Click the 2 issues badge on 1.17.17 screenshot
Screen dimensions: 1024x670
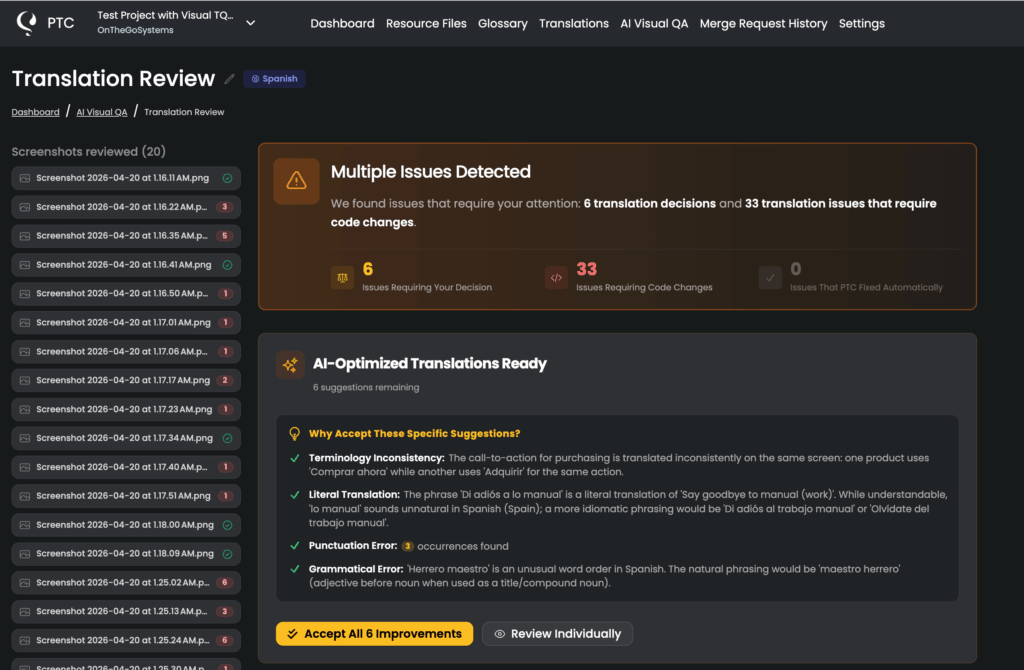(x=225, y=380)
